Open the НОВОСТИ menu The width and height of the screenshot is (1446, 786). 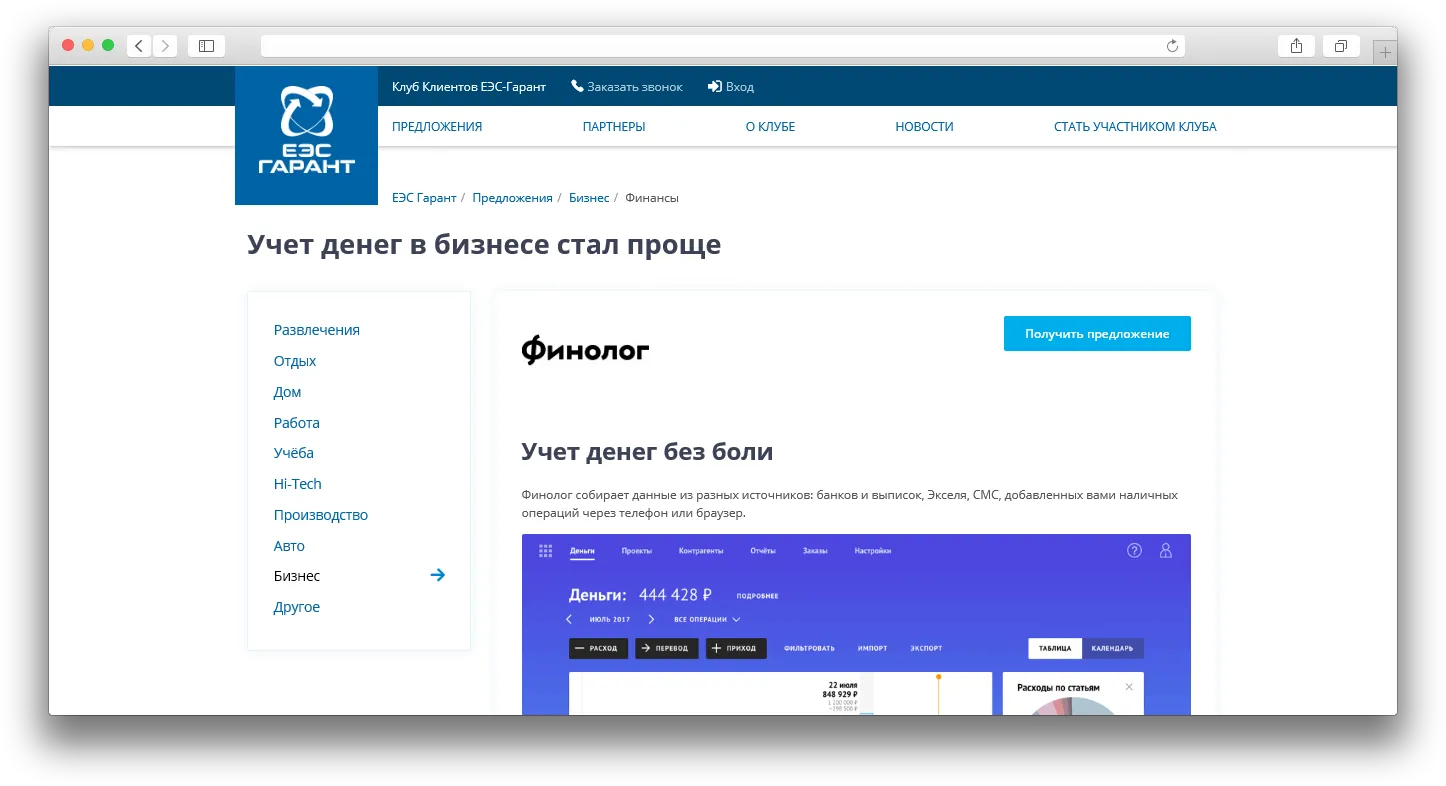[924, 127]
